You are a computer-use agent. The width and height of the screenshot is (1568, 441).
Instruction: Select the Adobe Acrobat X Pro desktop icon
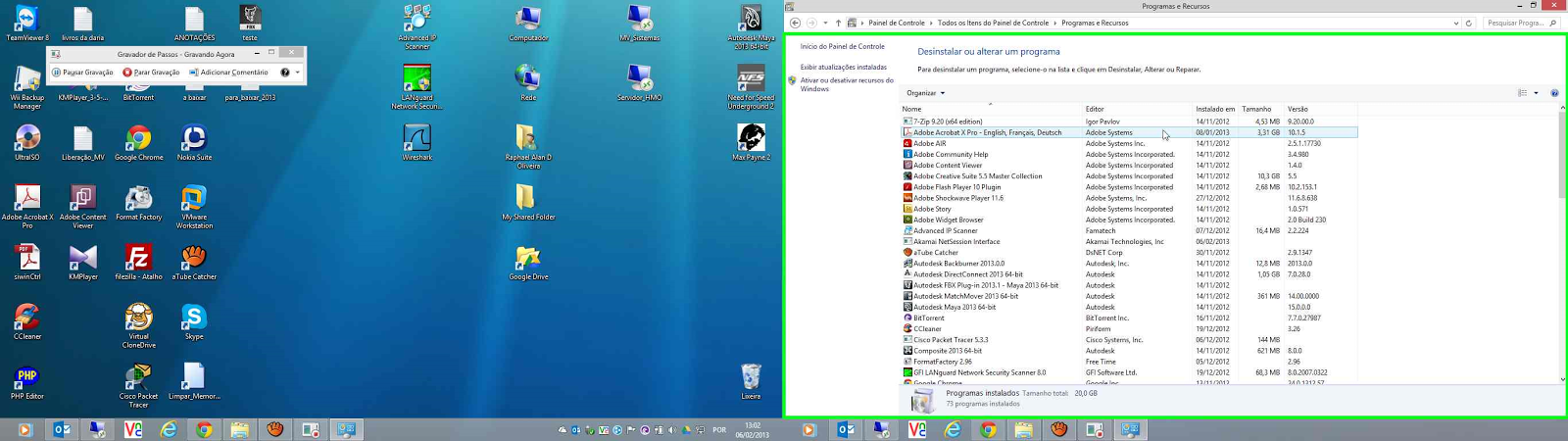point(27,208)
